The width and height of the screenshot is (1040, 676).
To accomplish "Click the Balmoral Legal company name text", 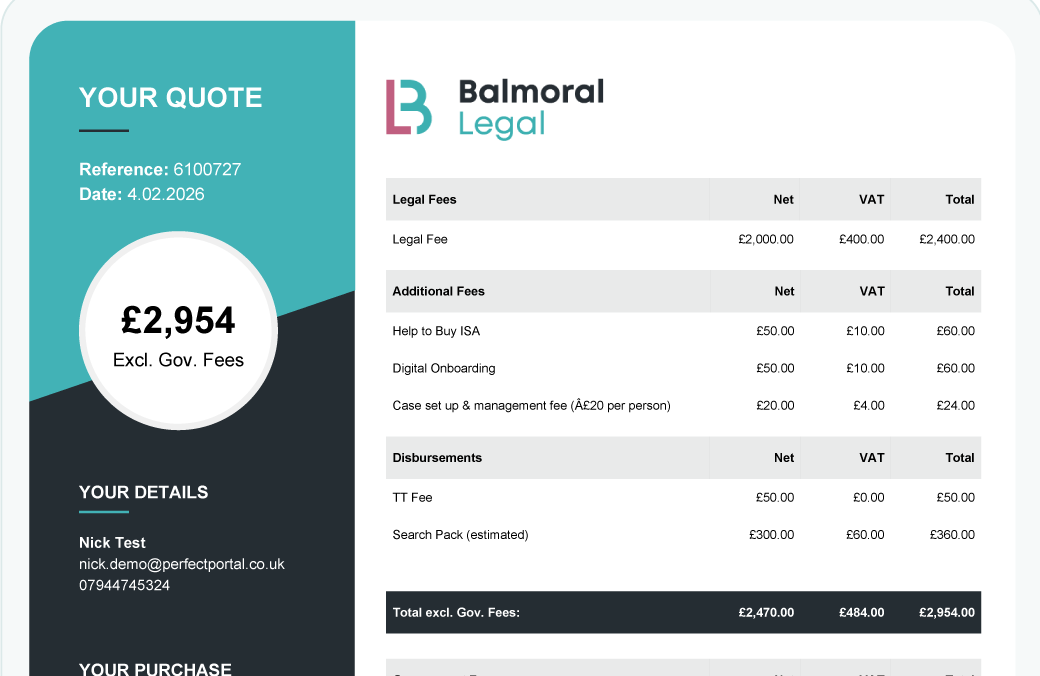I will coord(530,107).
